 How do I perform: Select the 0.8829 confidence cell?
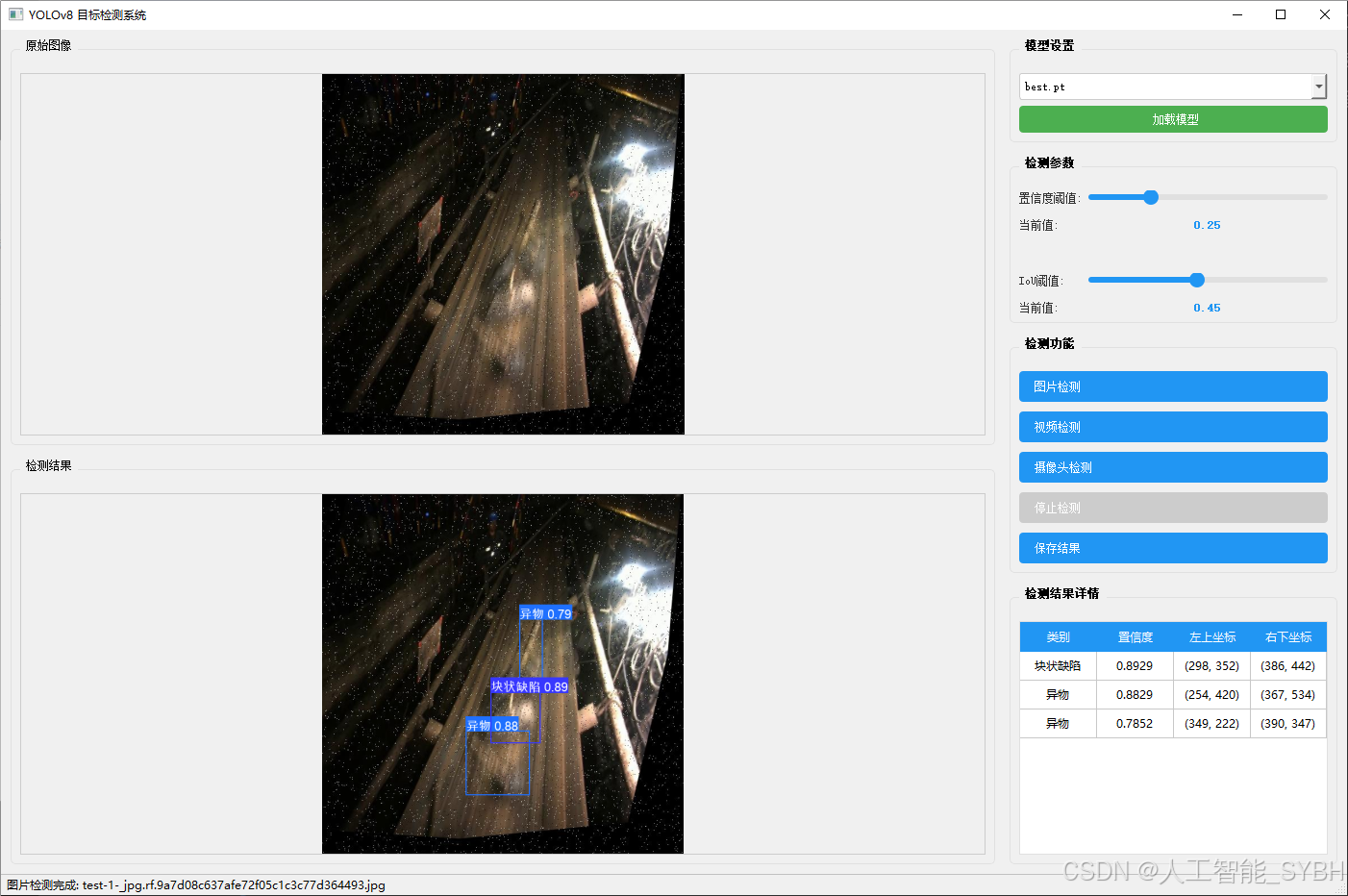pyautogui.click(x=1135, y=695)
